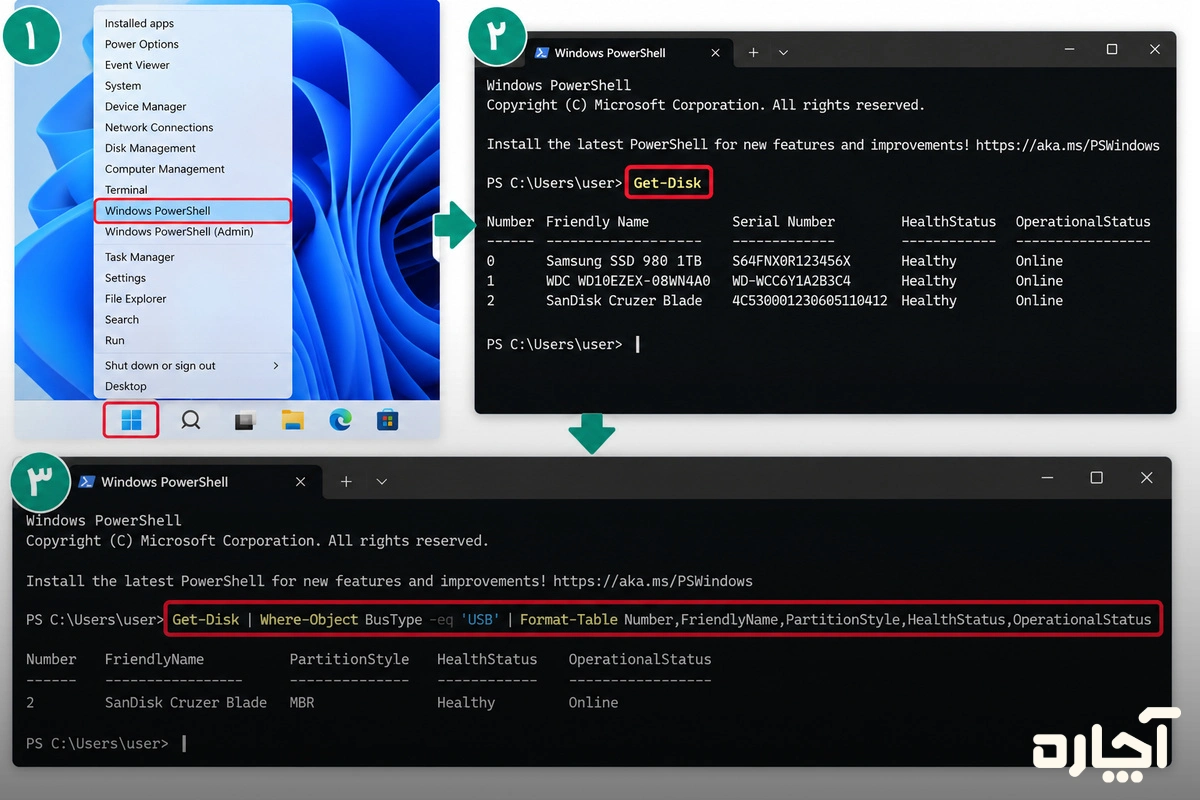Close the lower PowerShell window

pyautogui.click(x=1146, y=478)
